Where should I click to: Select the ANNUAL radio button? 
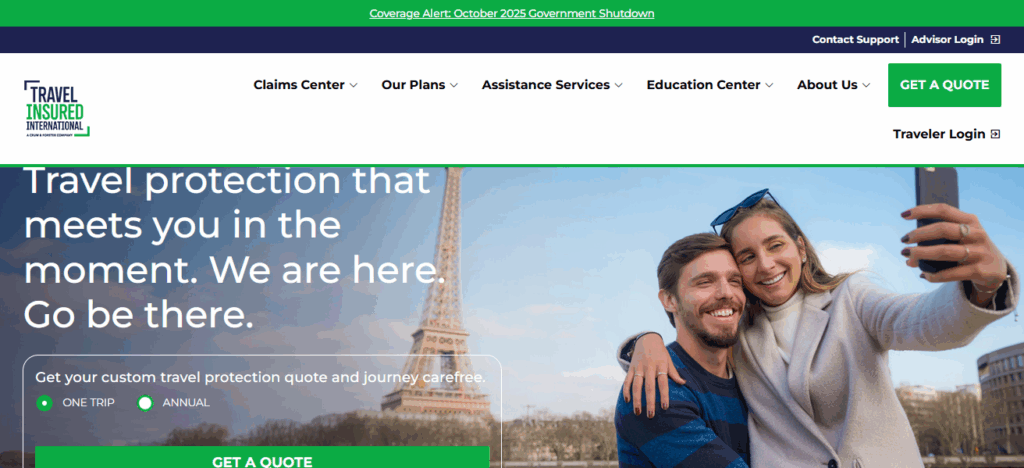click(145, 403)
